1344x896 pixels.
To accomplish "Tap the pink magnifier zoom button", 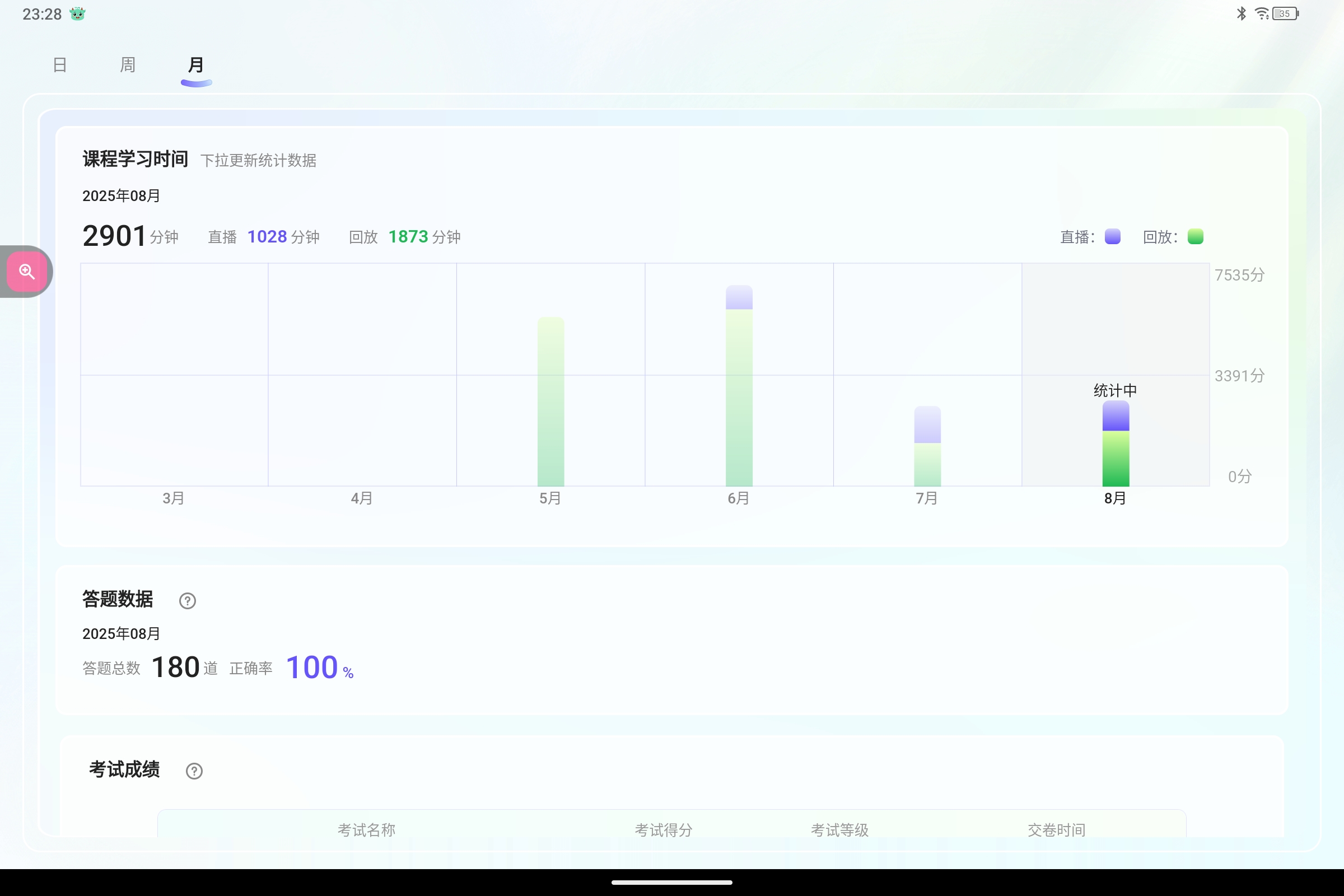I will (x=27, y=272).
